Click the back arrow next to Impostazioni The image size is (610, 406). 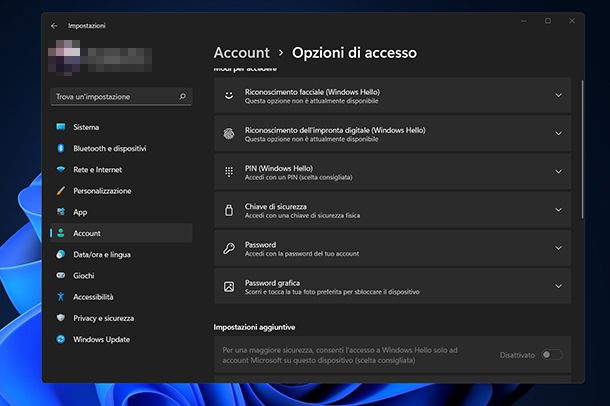54,26
